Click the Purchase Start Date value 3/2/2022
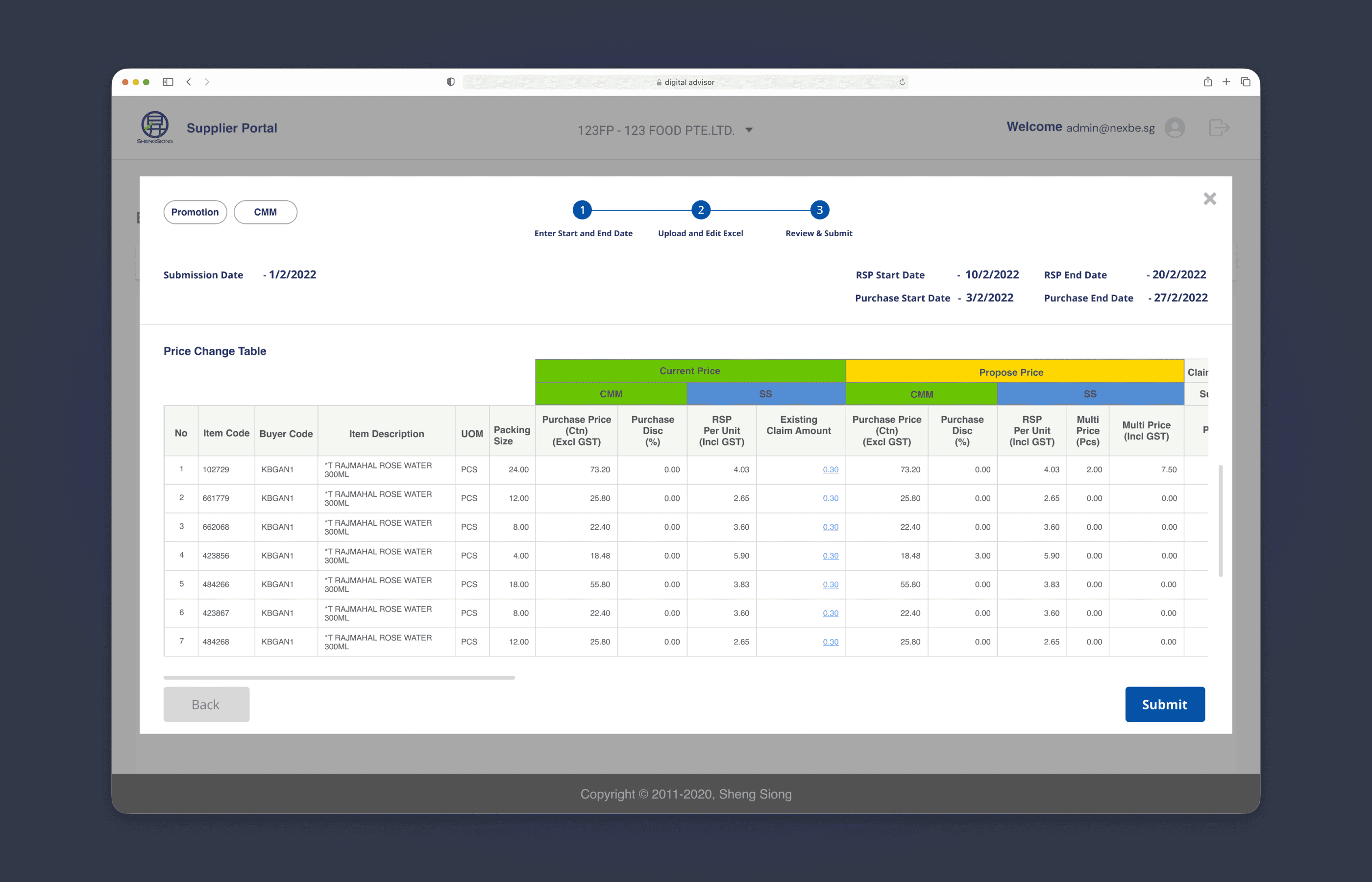Viewport: 1372px width, 882px height. click(989, 297)
